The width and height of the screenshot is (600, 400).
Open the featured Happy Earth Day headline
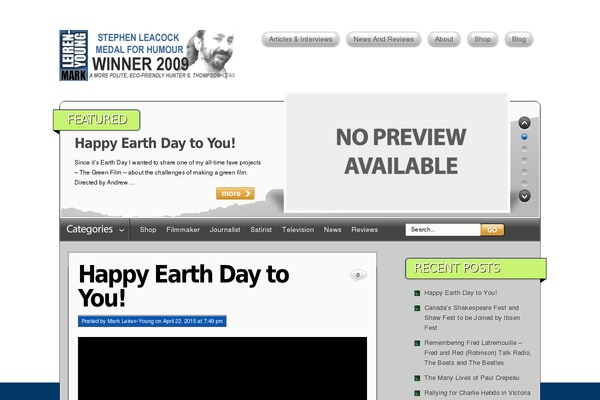(155, 143)
